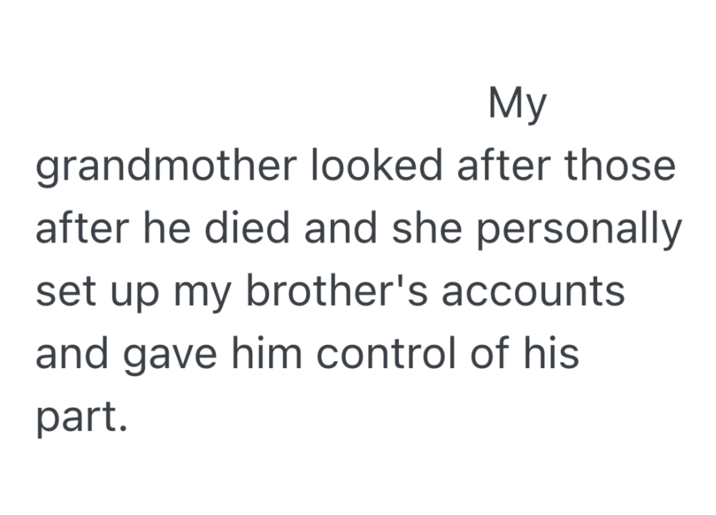716x515 pixels.
Task: Click the capitalized word "My" on the top line
Action: coord(517,105)
